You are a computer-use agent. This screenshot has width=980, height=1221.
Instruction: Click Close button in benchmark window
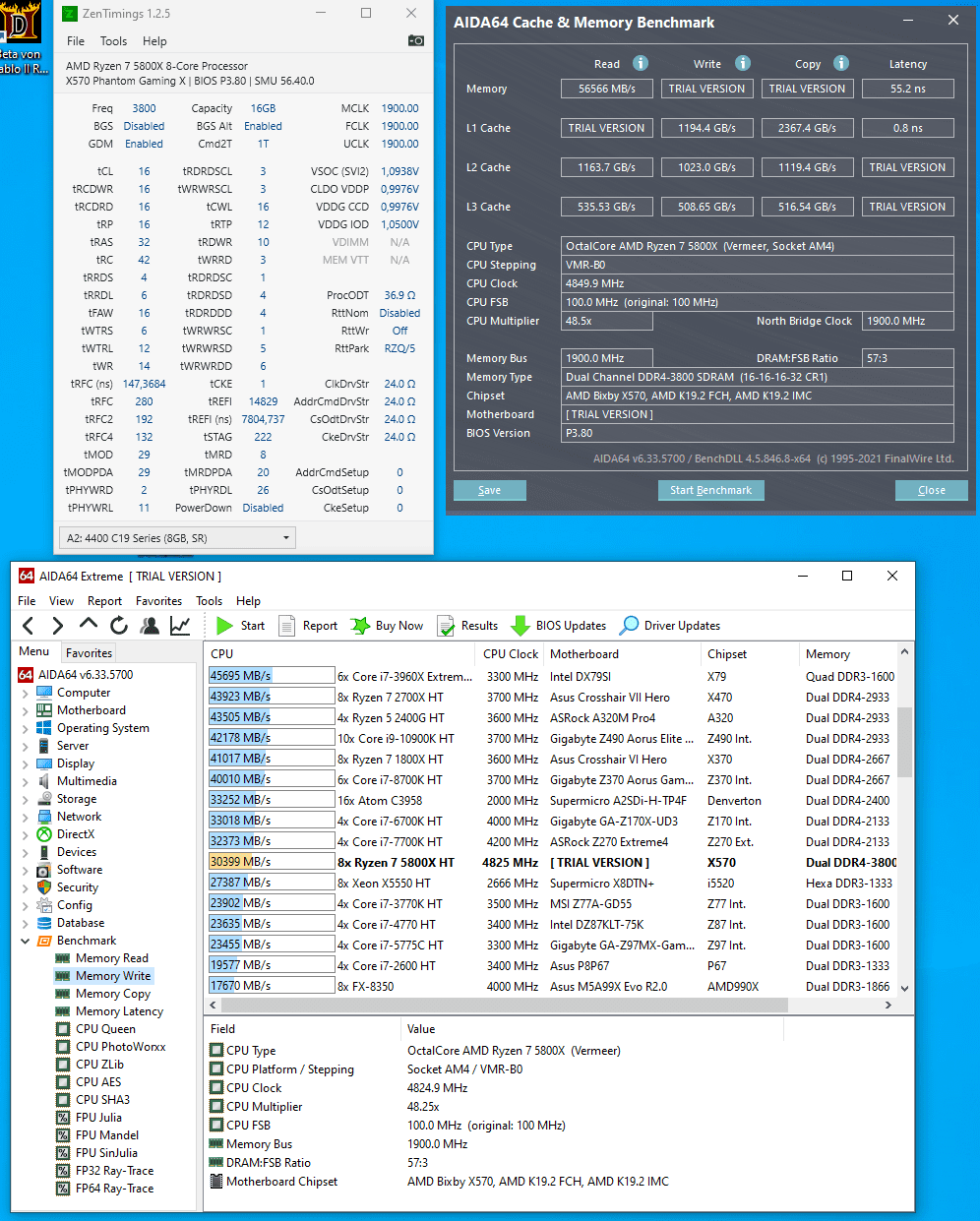pos(932,490)
